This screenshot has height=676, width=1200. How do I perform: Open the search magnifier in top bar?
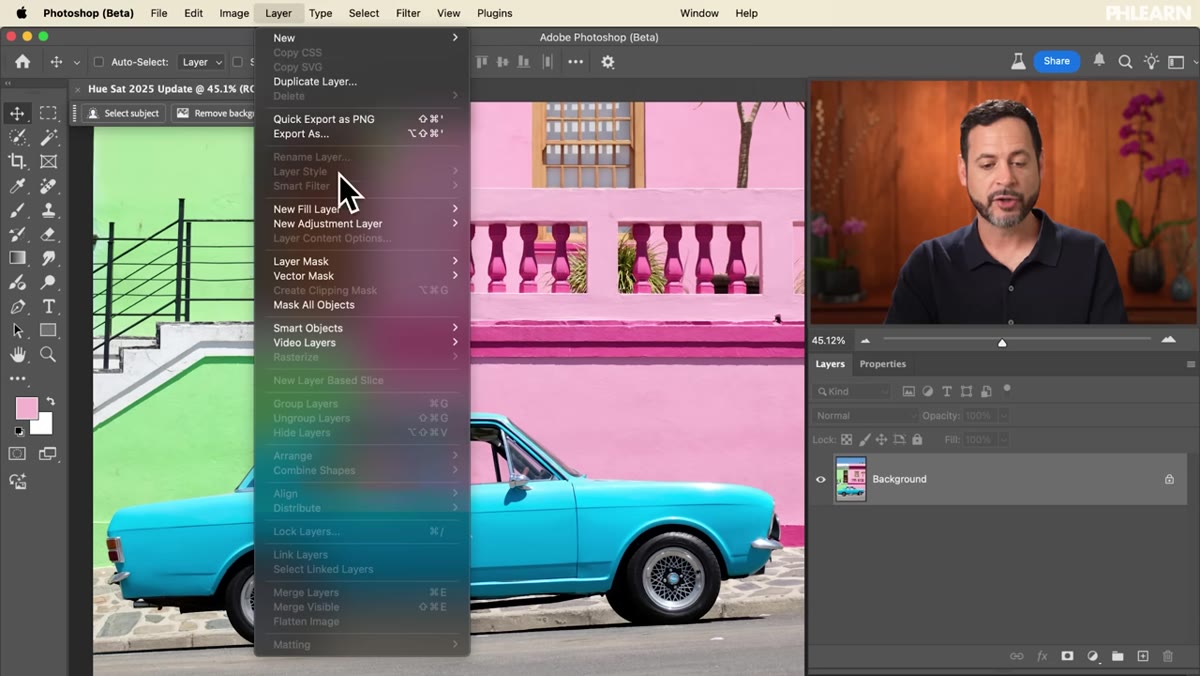click(x=1125, y=62)
